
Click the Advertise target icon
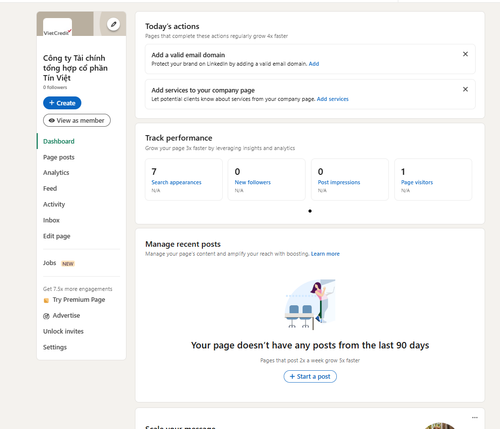(46, 316)
